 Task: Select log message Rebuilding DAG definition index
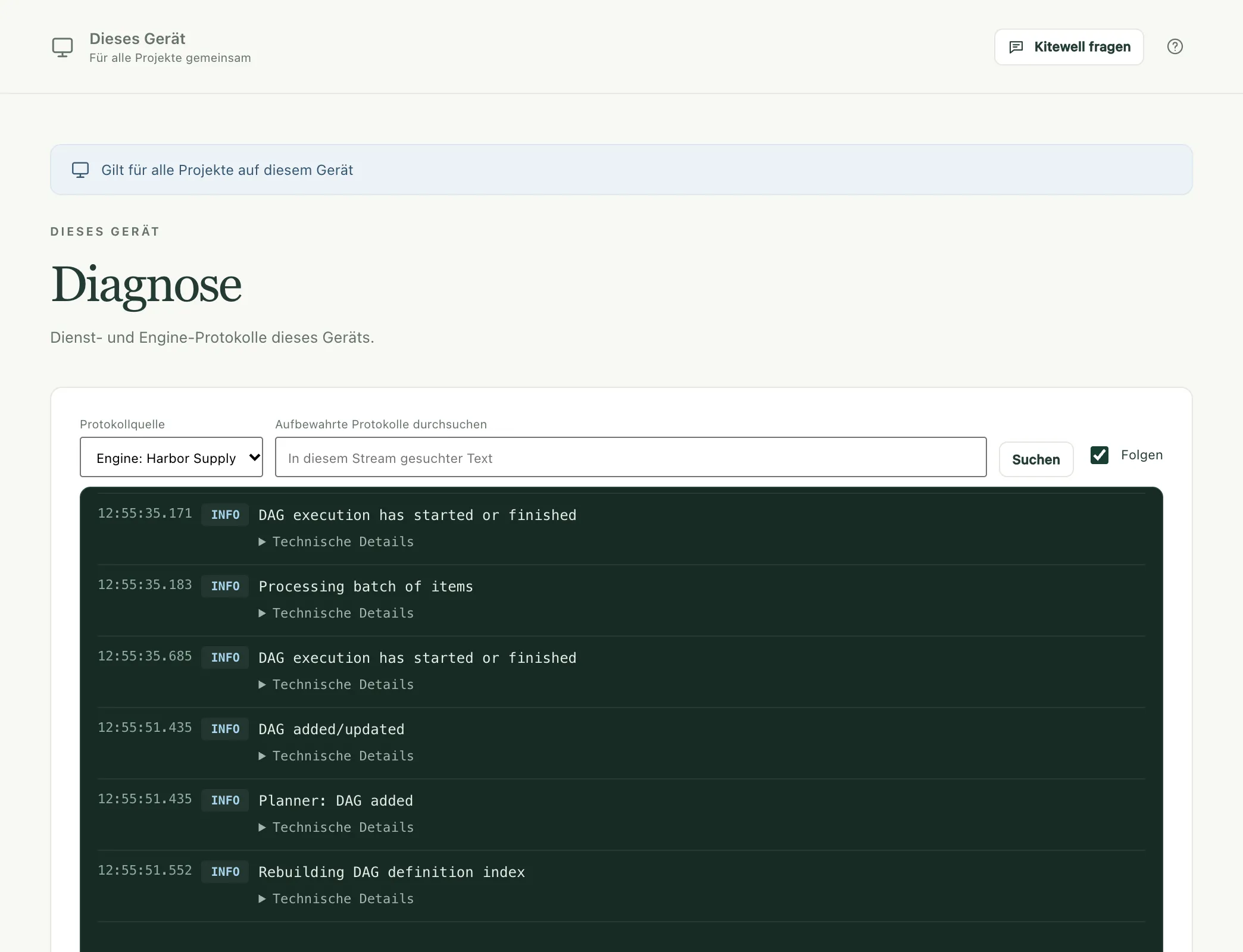392,872
